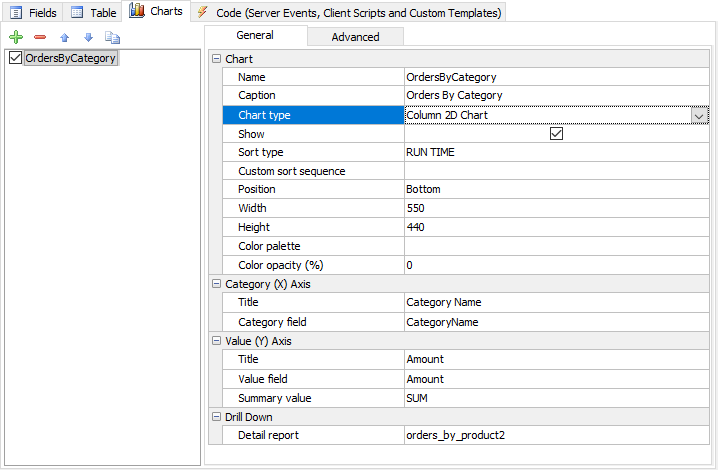This screenshot has height=470, width=718.
Task: Switch to the Advanced tab
Action: point(355,36)
